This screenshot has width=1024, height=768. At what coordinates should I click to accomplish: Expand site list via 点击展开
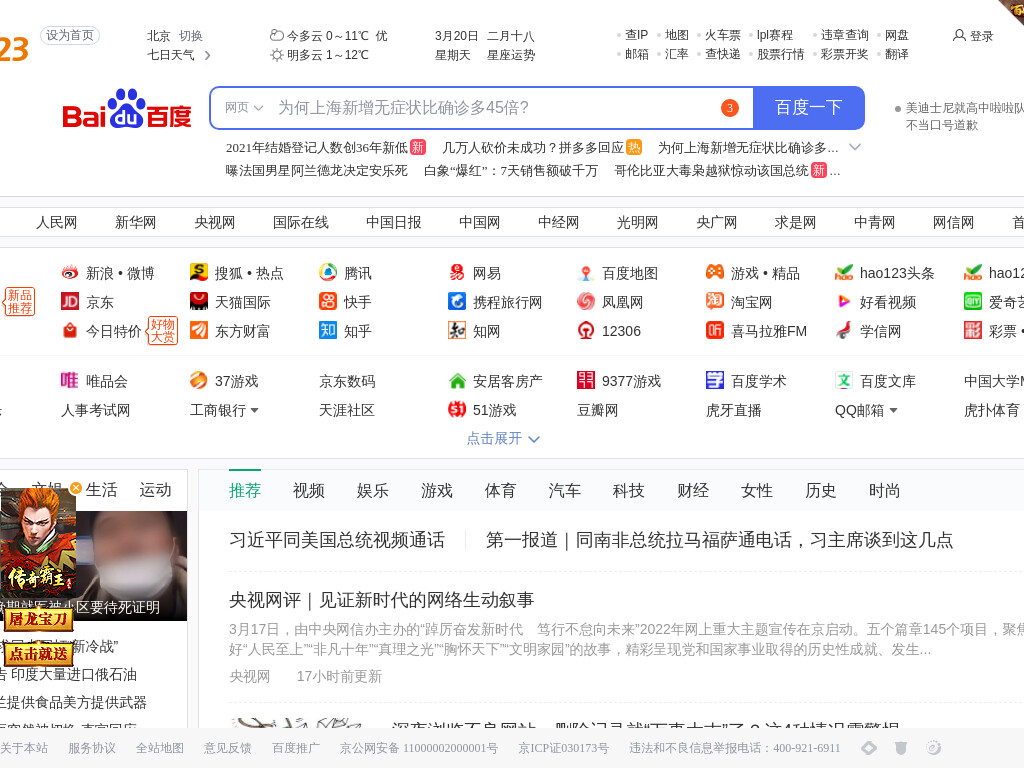click(503, 438)
